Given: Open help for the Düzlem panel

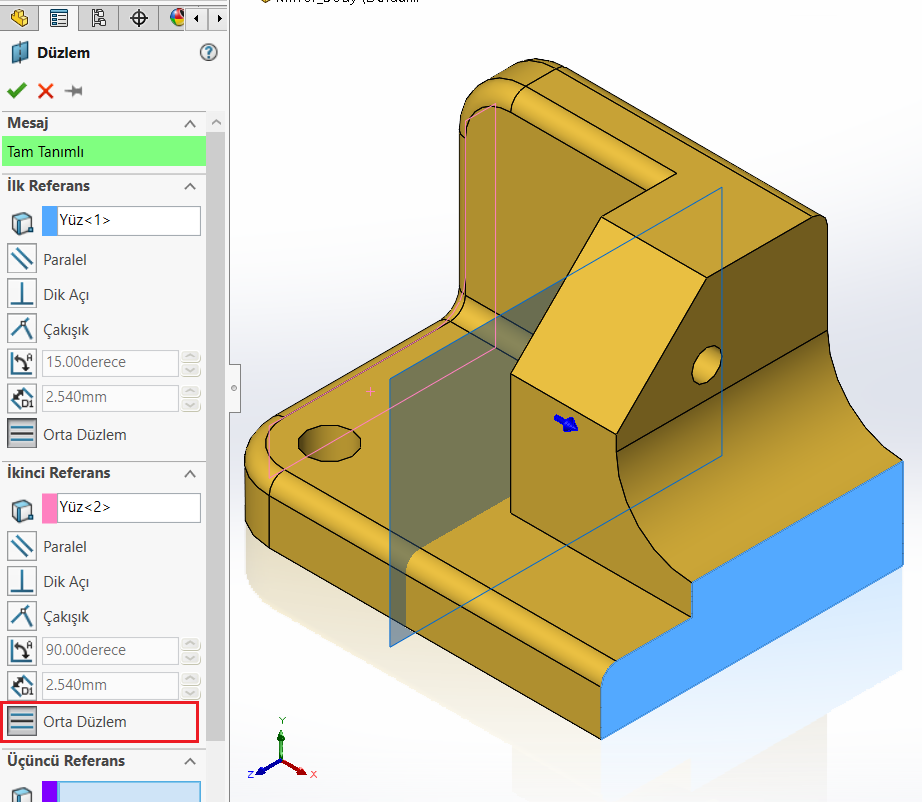Looking at the screenshot, I should [x=209, y=53].
